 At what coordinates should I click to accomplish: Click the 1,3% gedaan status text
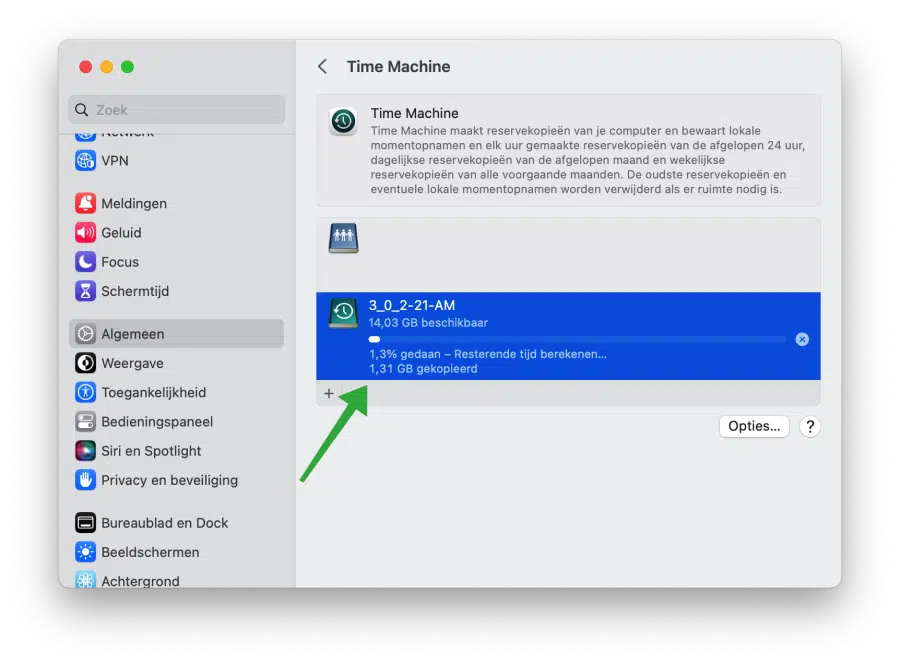click(488, 354)
